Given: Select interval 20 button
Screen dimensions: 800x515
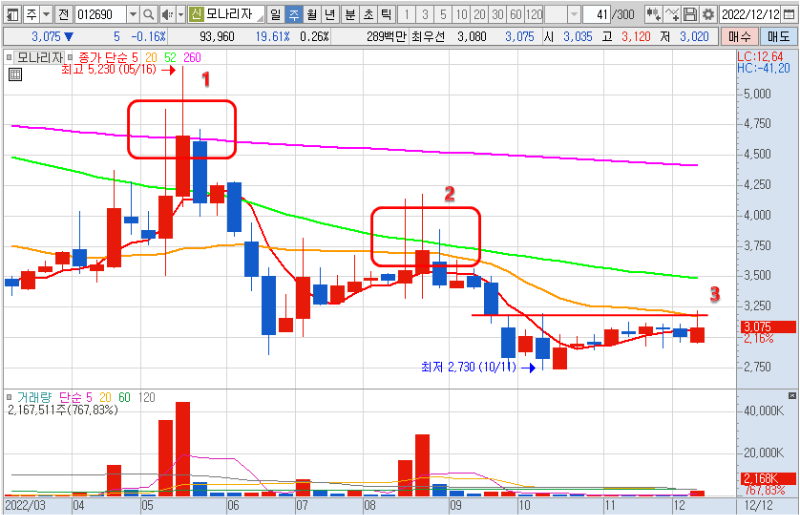Looking at the screenshot, I should click(480, 14).
